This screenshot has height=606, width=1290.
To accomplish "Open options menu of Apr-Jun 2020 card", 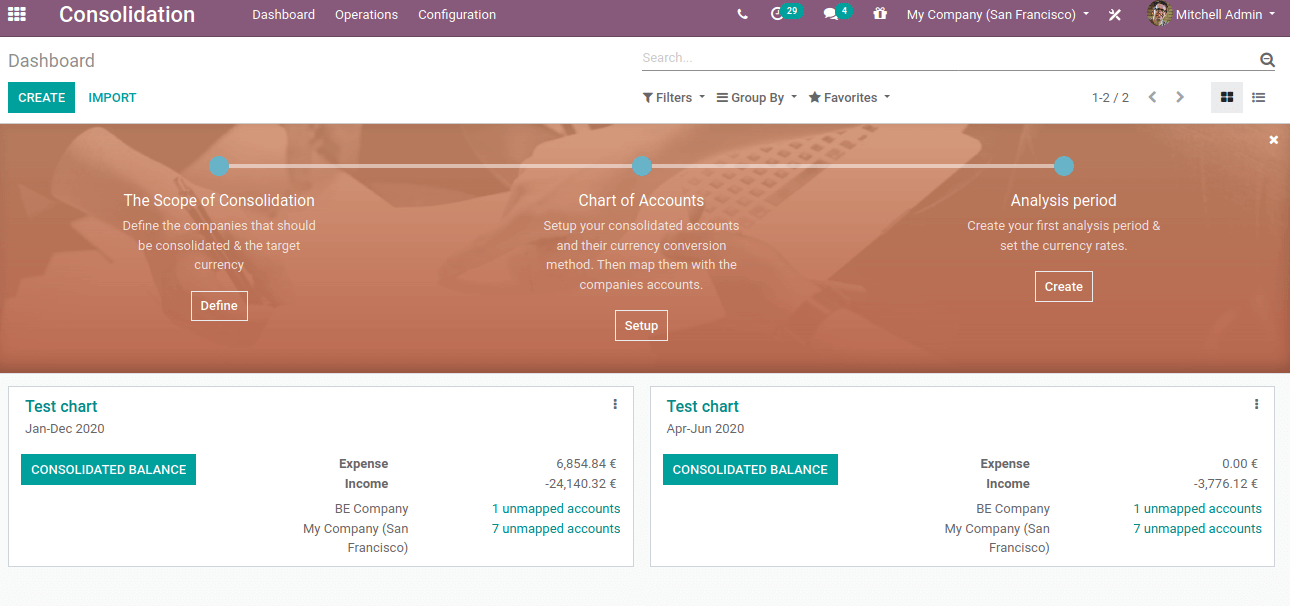I will pos(1257,404).
